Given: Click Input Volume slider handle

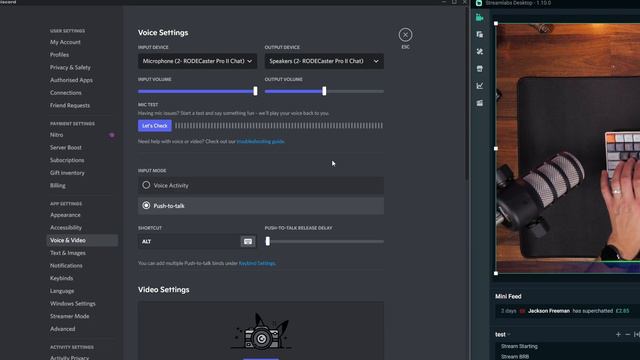Looking at the screenshot, I should pyautogui.click(x=256, y=91).
